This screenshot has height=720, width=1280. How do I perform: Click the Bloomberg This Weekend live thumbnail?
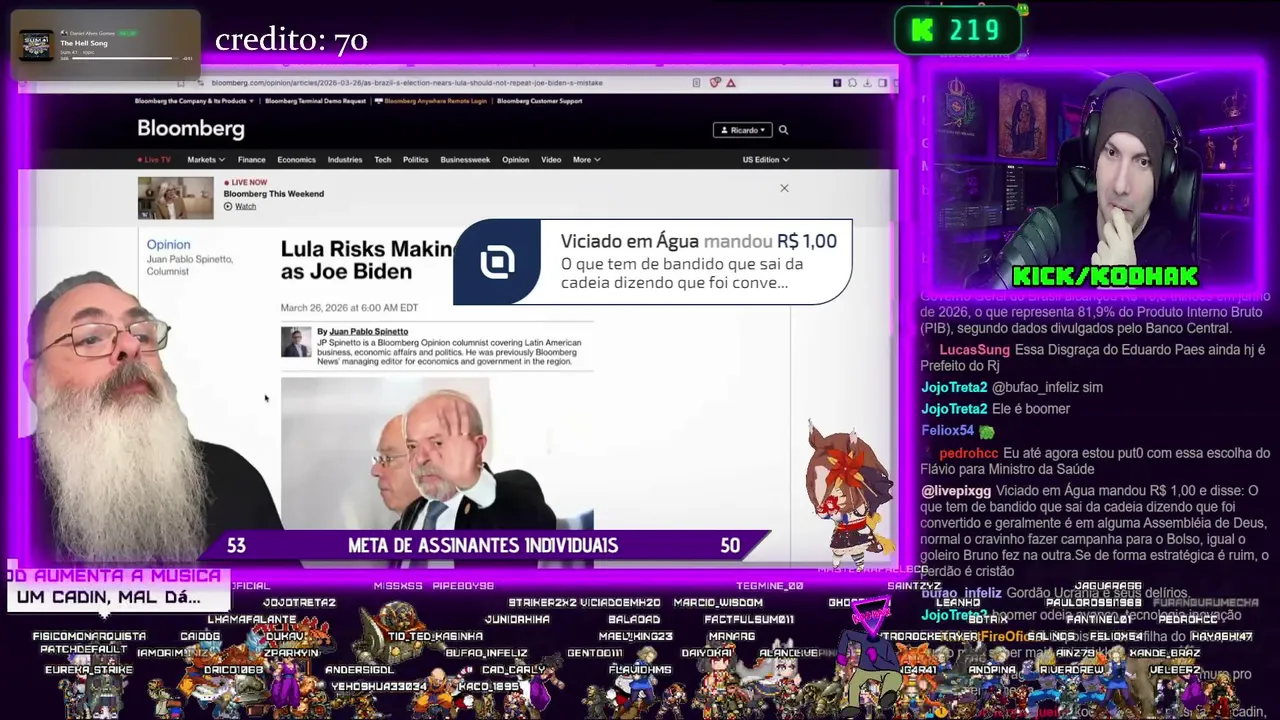tap(176, 198)
